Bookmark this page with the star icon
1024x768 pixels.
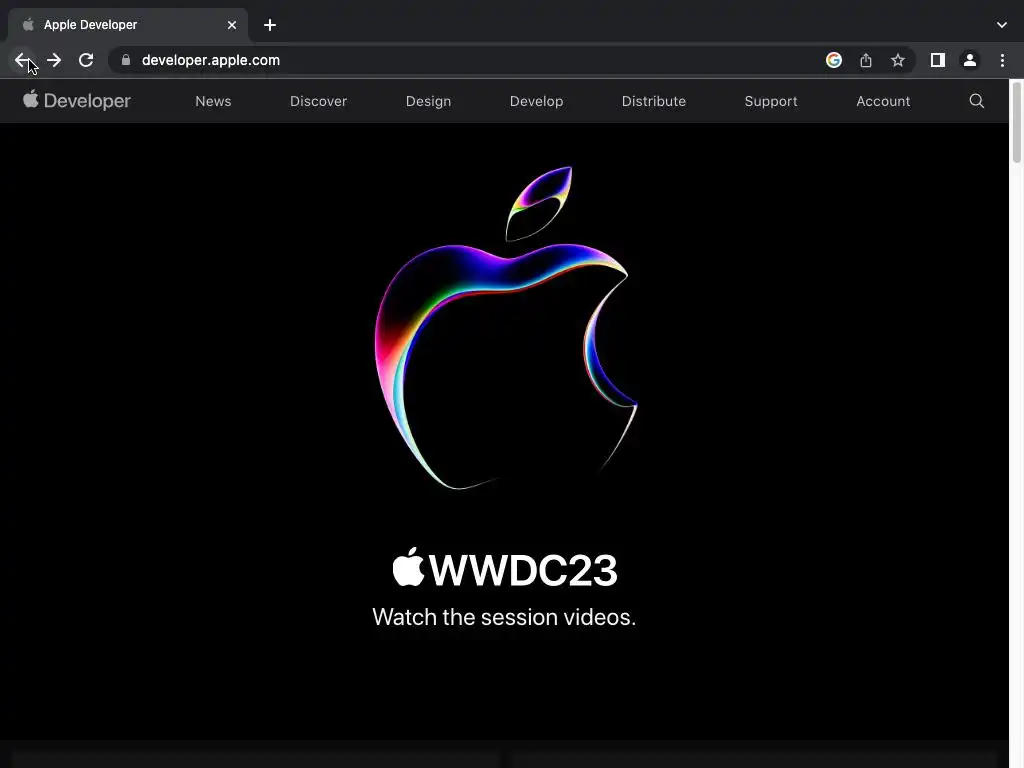tap(898, 60)
